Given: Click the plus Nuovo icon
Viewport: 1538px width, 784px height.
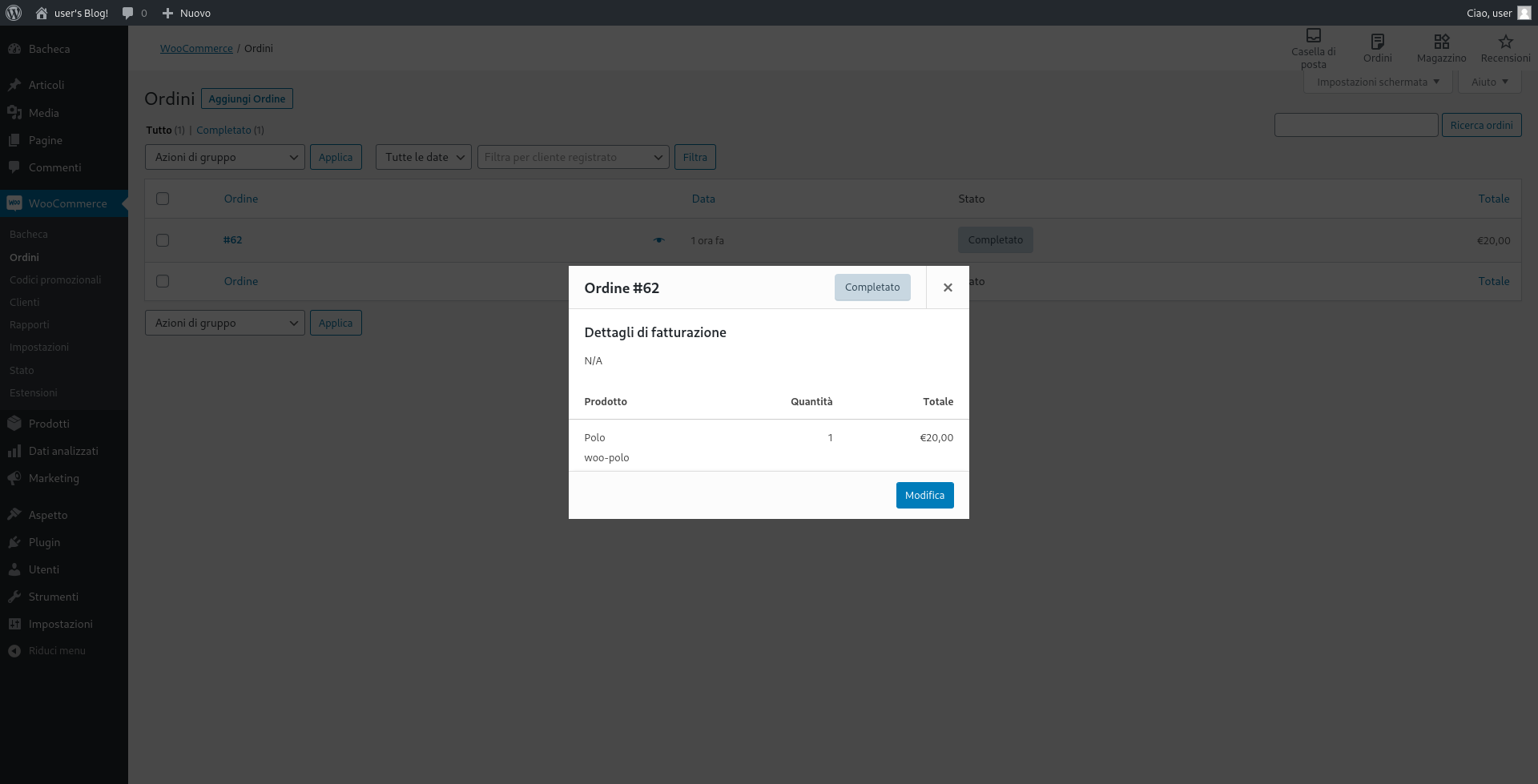Looking at the screenshot, I should [x=167, y=13].
